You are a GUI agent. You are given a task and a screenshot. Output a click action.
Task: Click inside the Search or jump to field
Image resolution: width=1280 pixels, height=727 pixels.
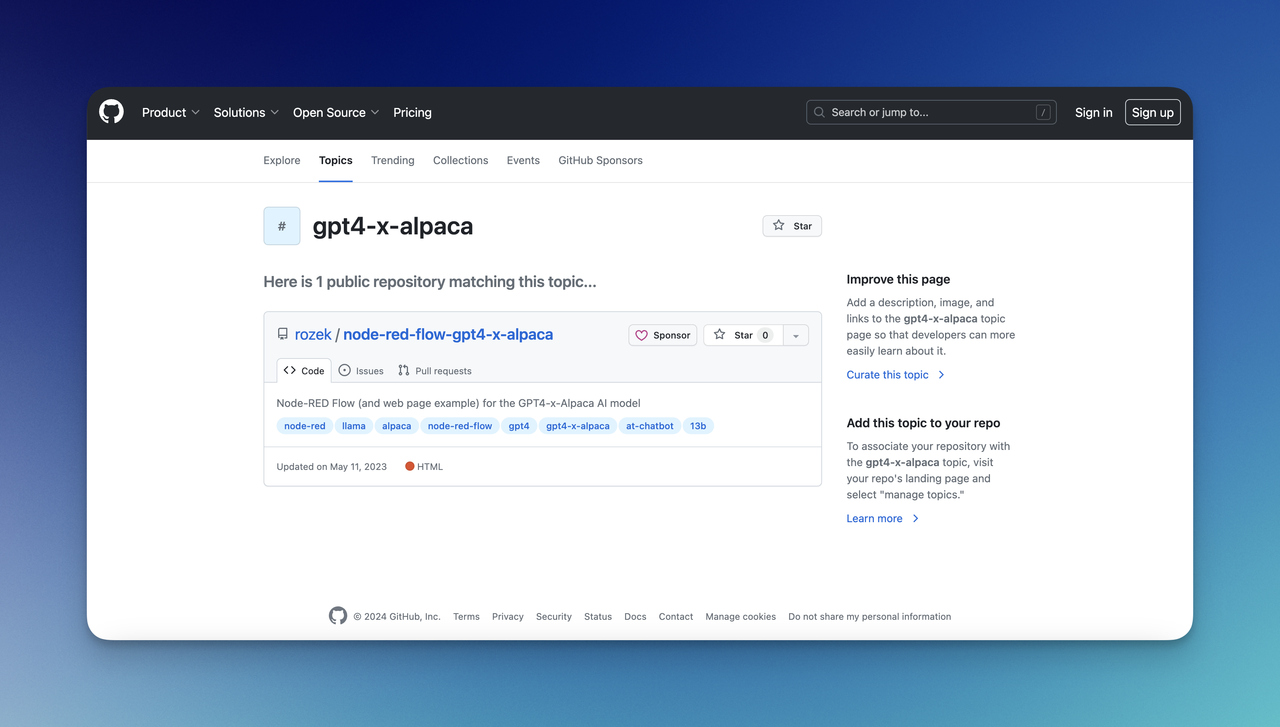point(920,112)
